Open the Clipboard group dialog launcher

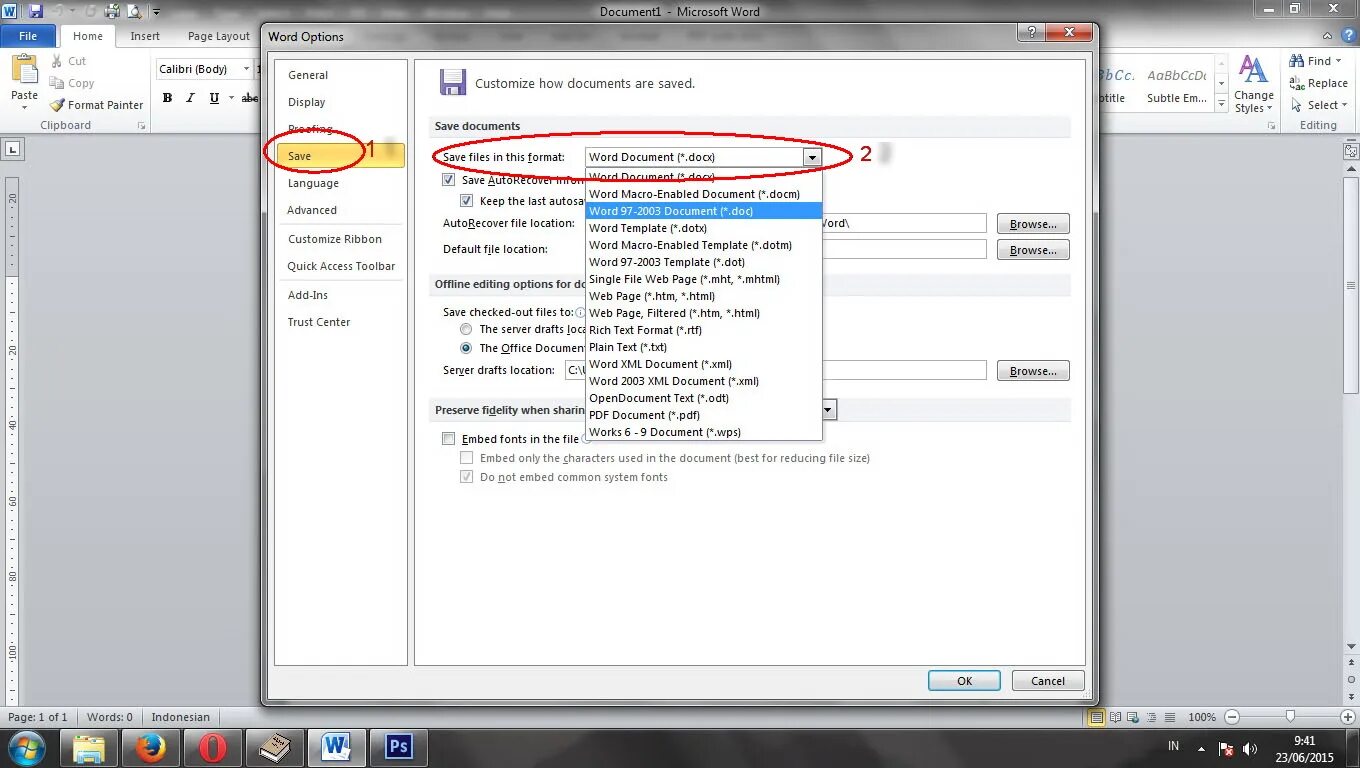141,126
